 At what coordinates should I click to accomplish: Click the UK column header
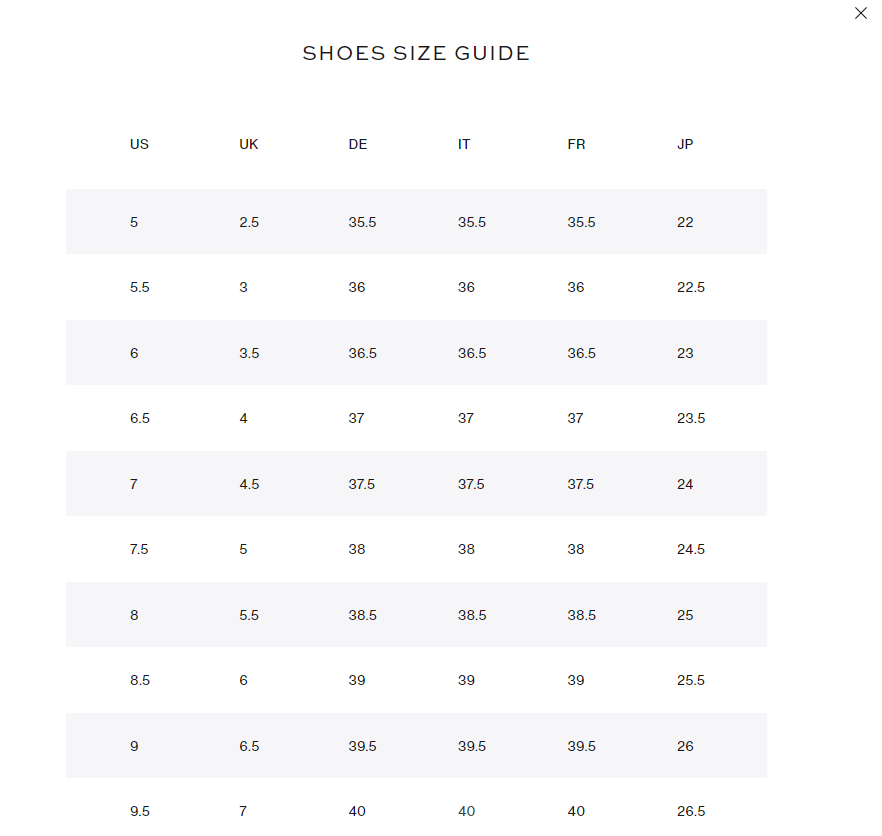[x=249, y=144]
